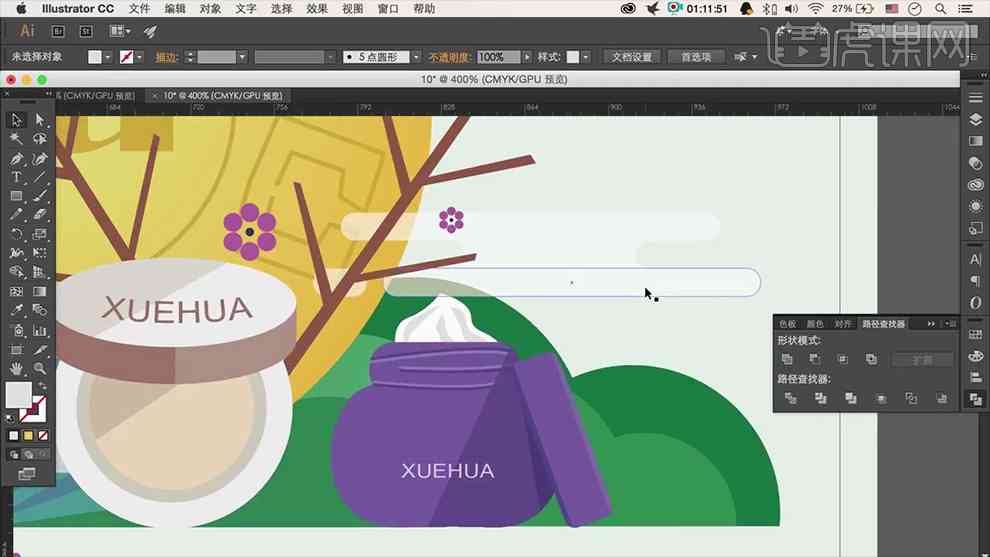Change the screen mode button
Viewport: 990px width, 557px height.
point(27,474)
